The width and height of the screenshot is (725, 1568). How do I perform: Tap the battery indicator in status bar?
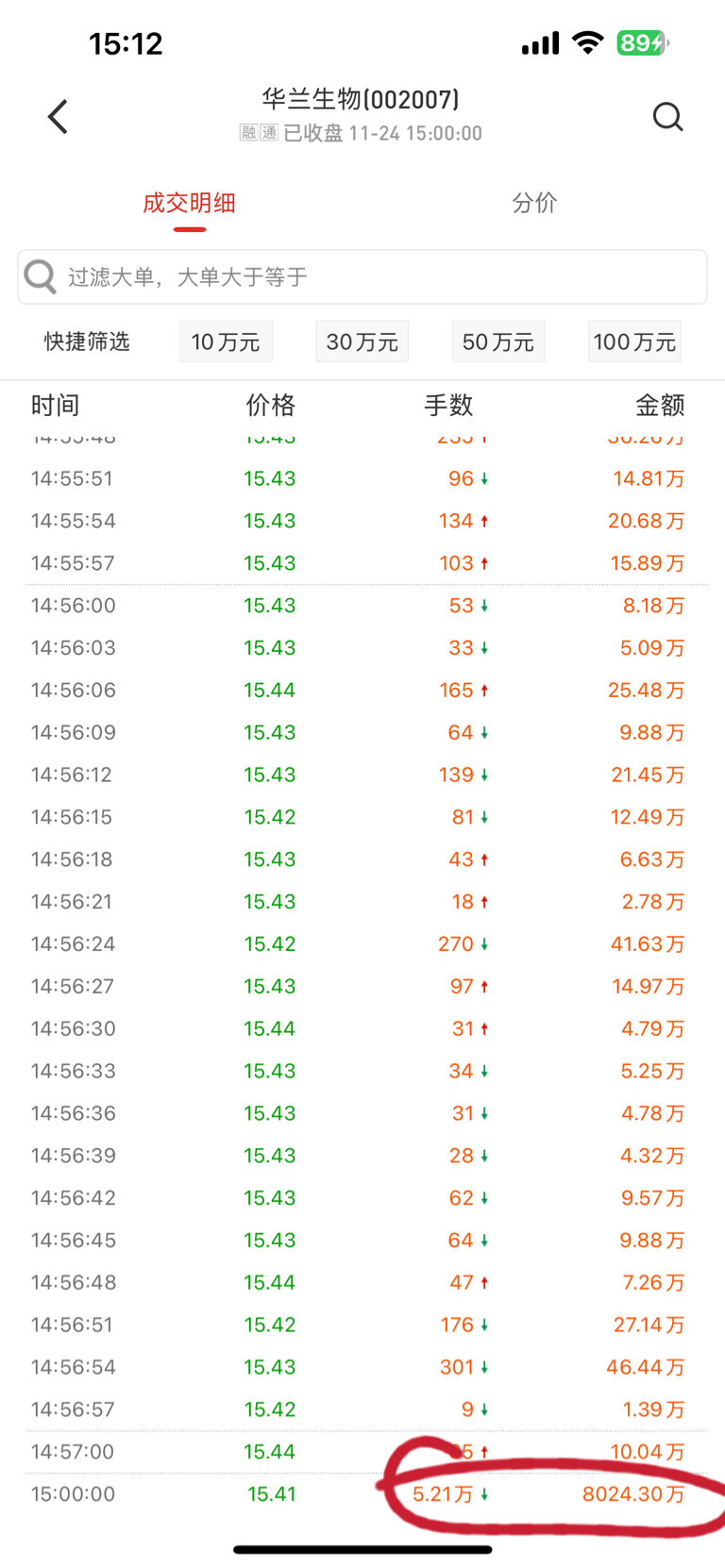[x=642, y=42]
